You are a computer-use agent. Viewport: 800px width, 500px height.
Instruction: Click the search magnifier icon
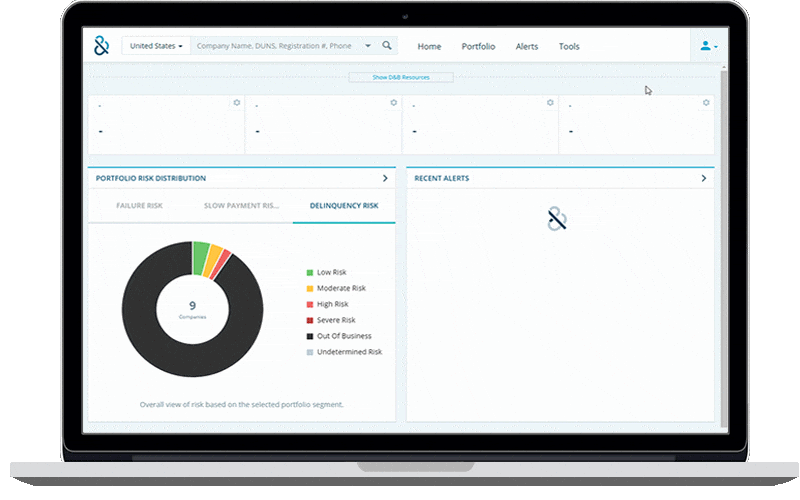[387, 46]
